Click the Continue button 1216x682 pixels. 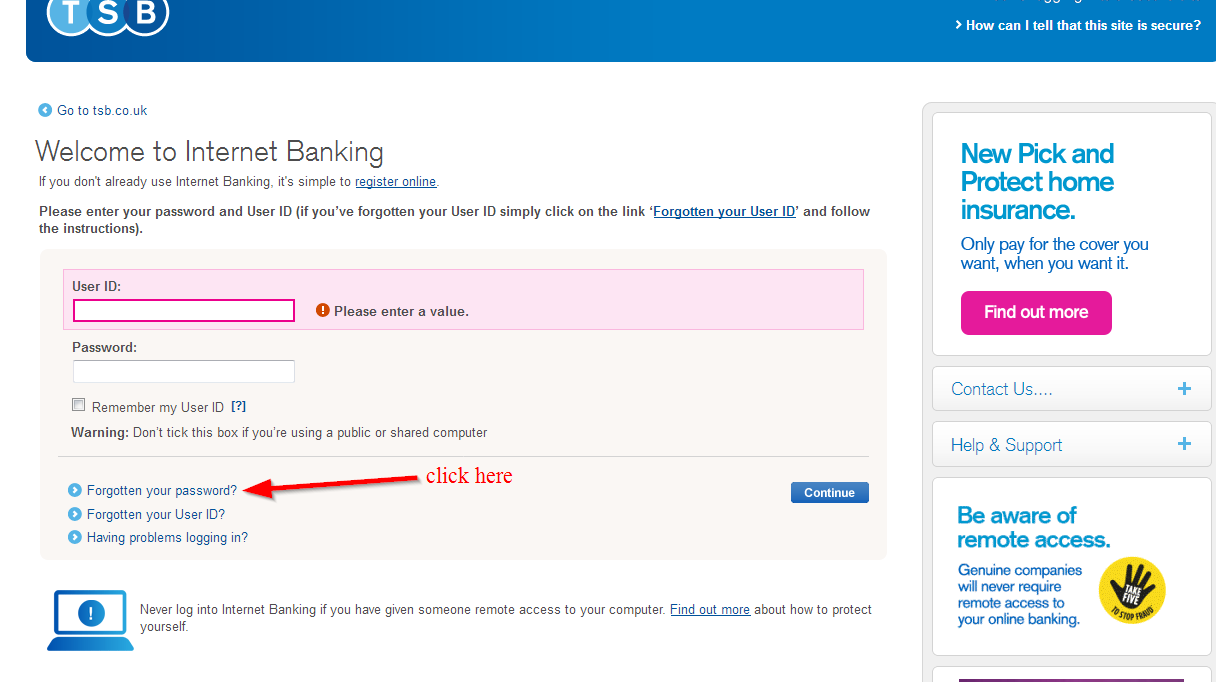pos(830,492)
